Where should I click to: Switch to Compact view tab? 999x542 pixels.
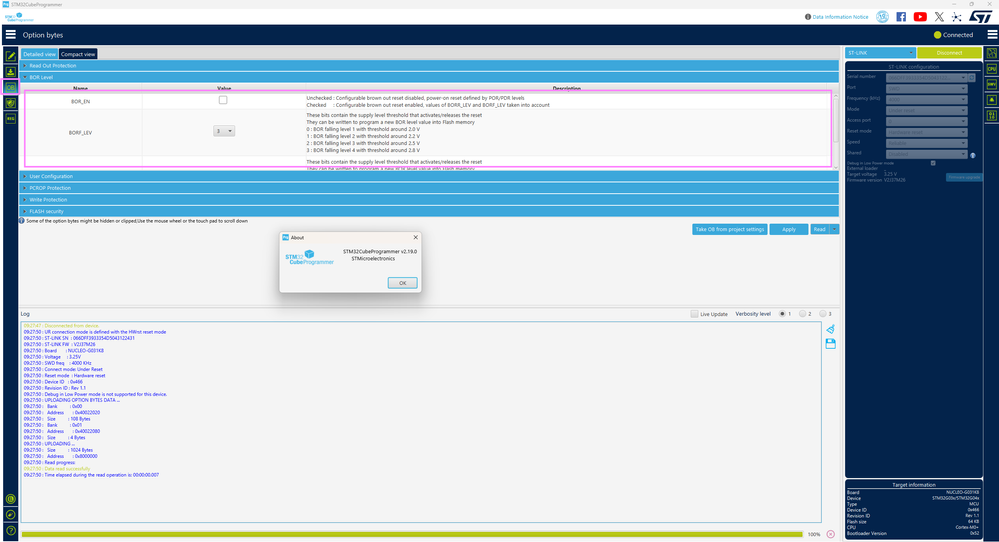78,54
